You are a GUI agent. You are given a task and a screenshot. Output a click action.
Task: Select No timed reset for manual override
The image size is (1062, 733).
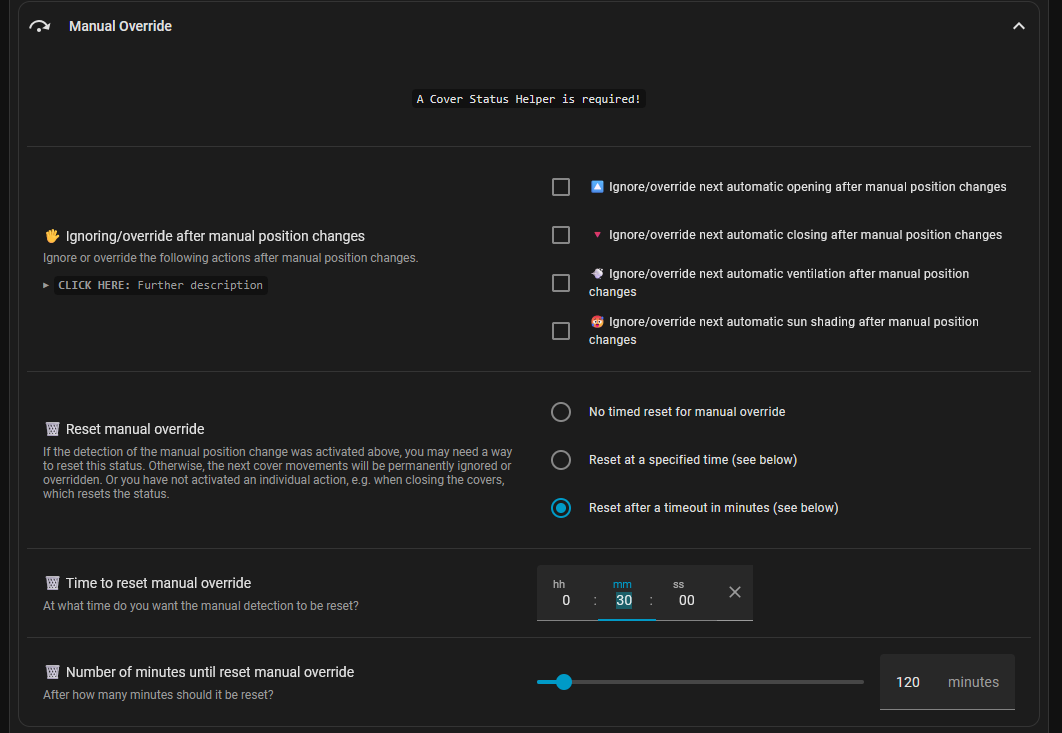pos(561,412)
